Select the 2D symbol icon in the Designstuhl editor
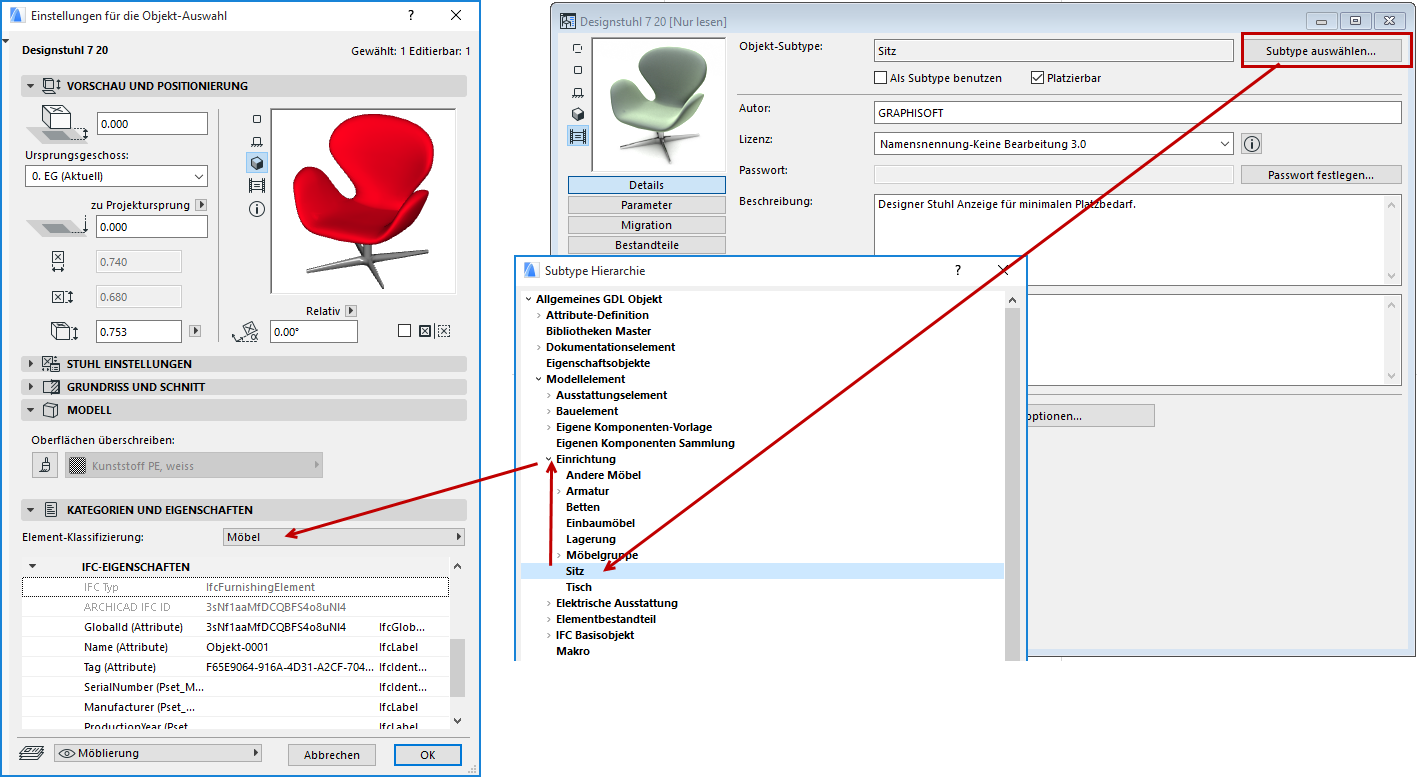The height and width of the screenshot is (781, 1425). [578, 70]
